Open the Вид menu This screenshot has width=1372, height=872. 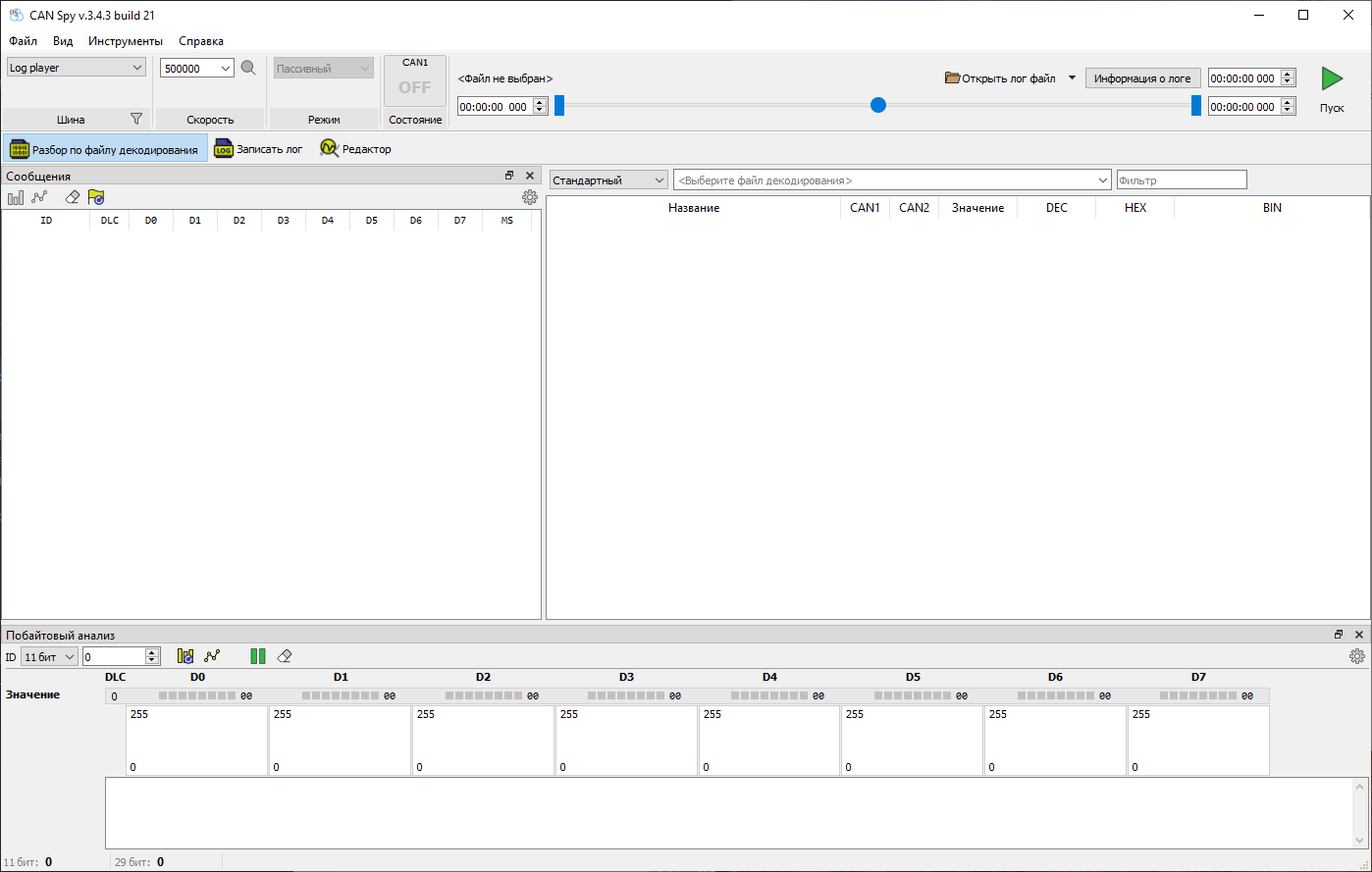(63, 41)
